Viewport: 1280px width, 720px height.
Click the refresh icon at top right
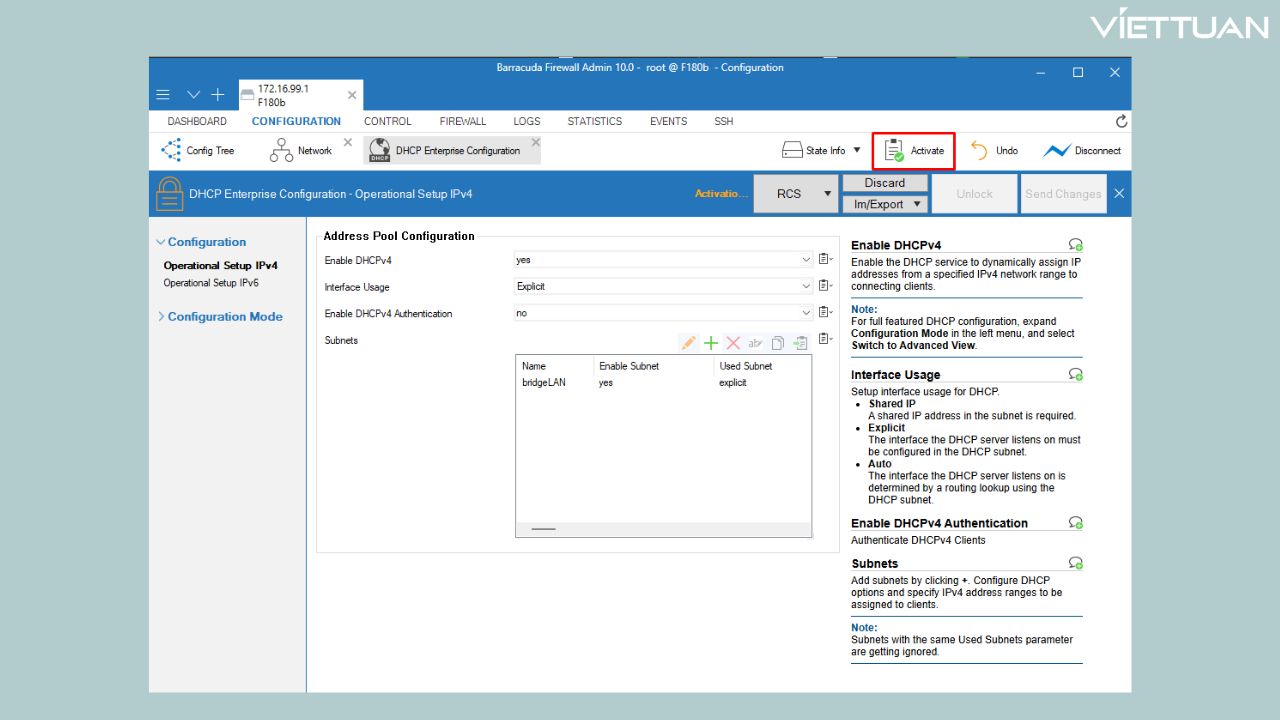1121,121
